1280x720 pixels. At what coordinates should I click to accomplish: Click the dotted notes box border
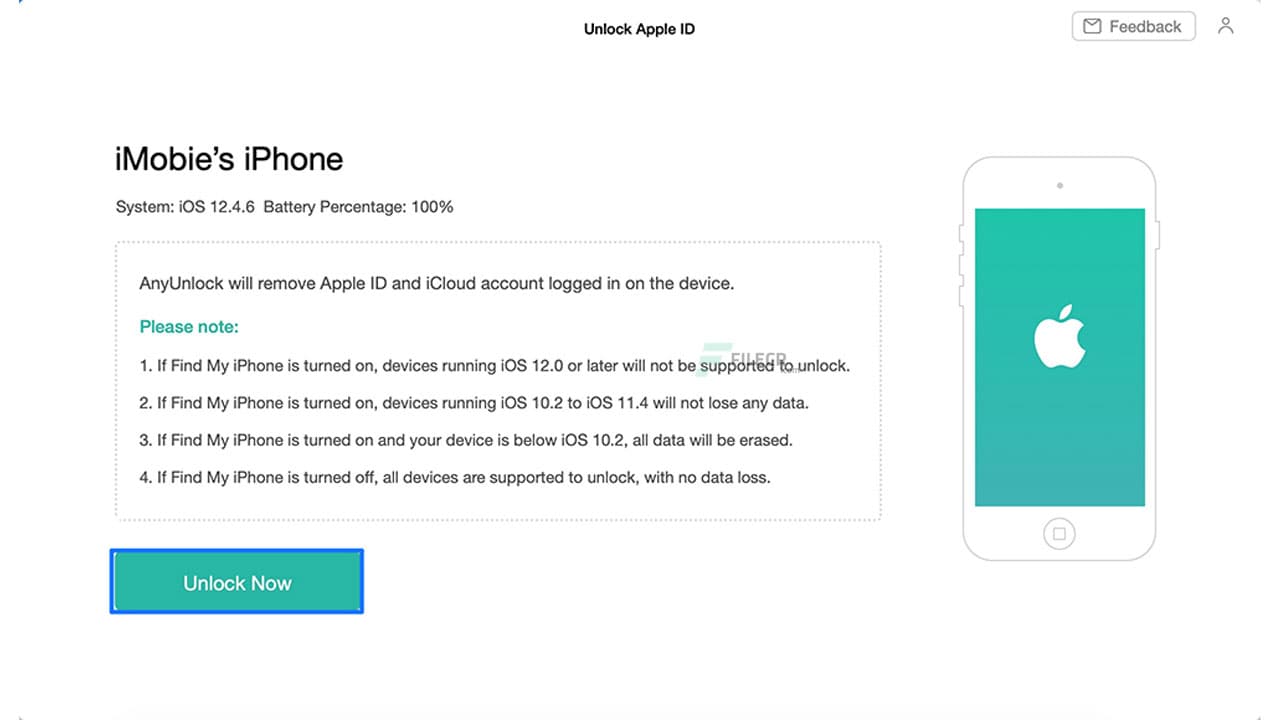(498, 240)
